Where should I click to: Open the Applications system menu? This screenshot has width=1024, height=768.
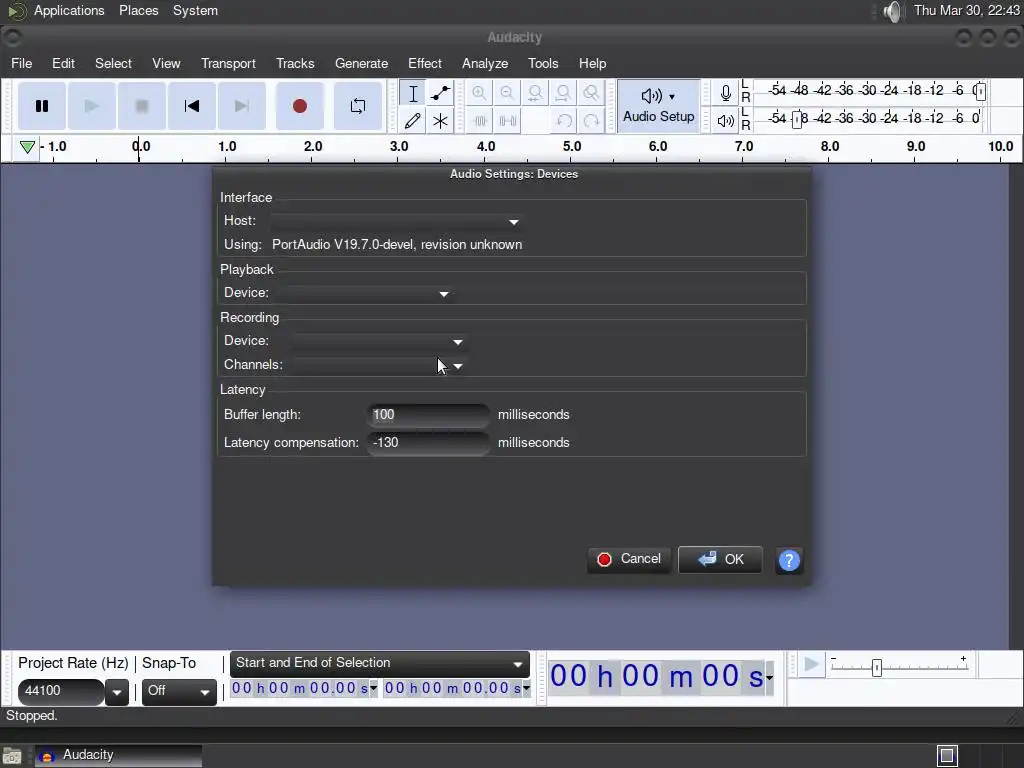(x=69, y=10)
